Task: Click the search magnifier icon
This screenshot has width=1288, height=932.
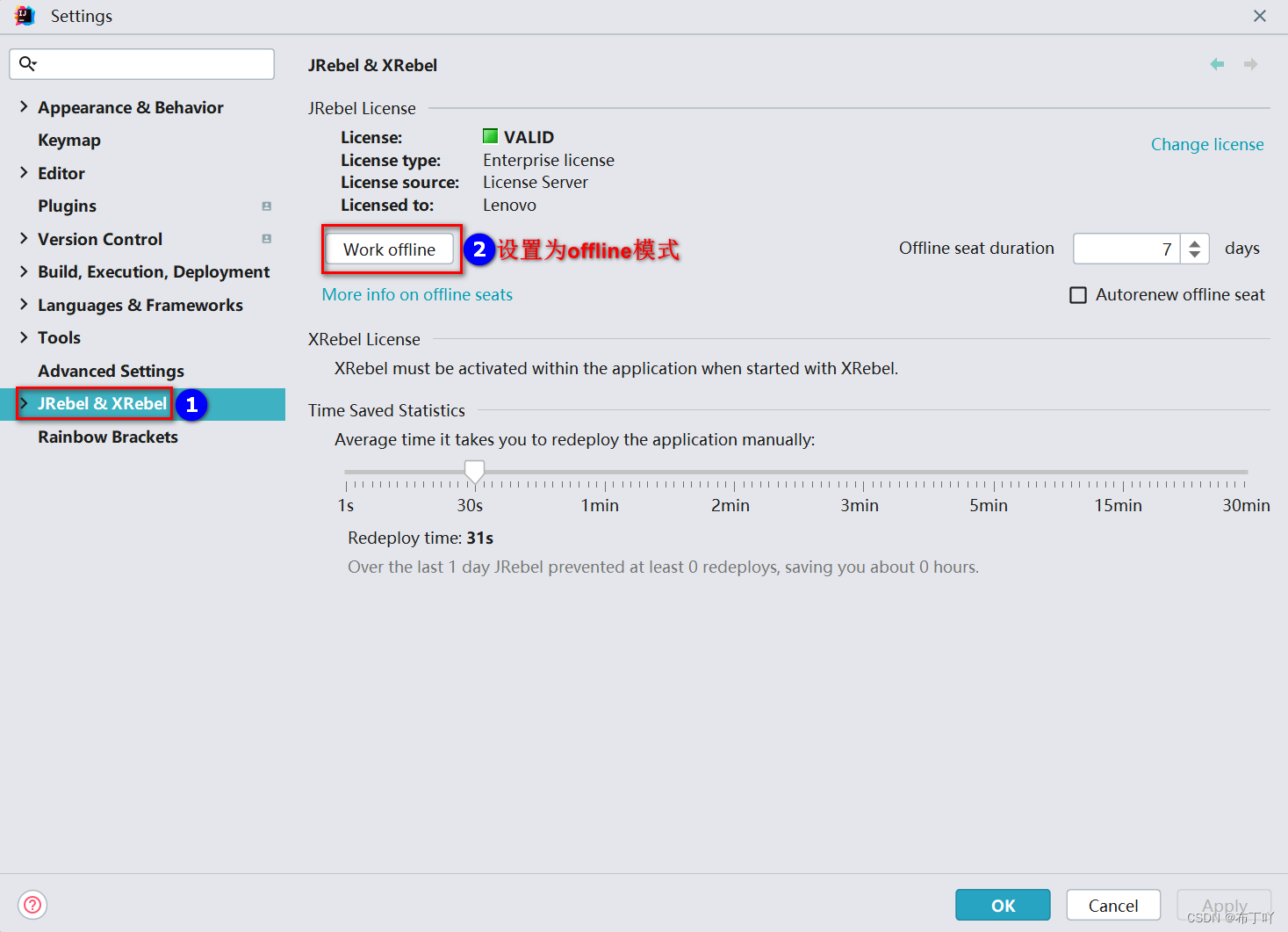Action: coord(28,63)
